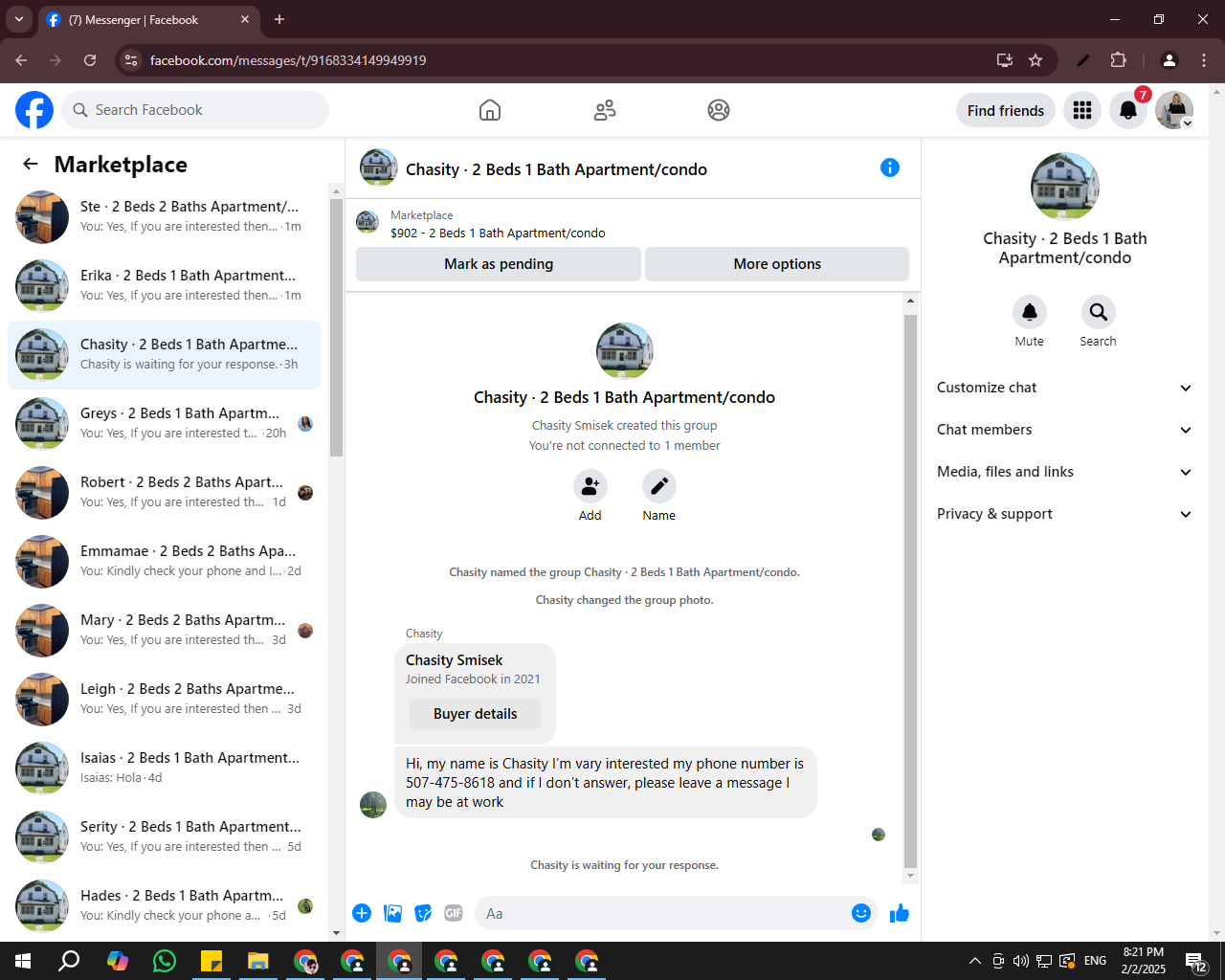
Task: Open Chrome extensions puzzle icon
Action: click(x=1118, y=60)
